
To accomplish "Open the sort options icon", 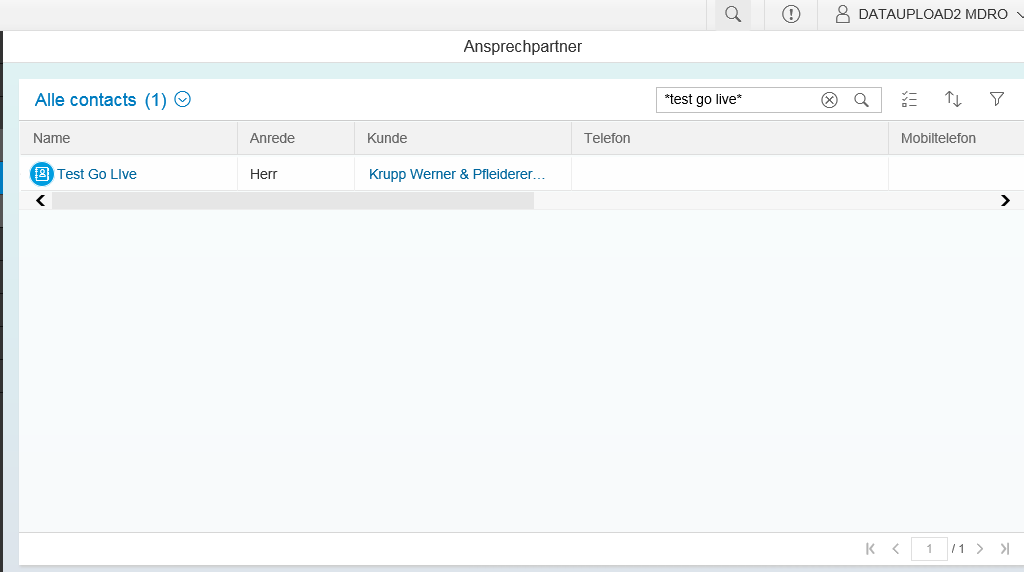I will click(x=953, y=99).
